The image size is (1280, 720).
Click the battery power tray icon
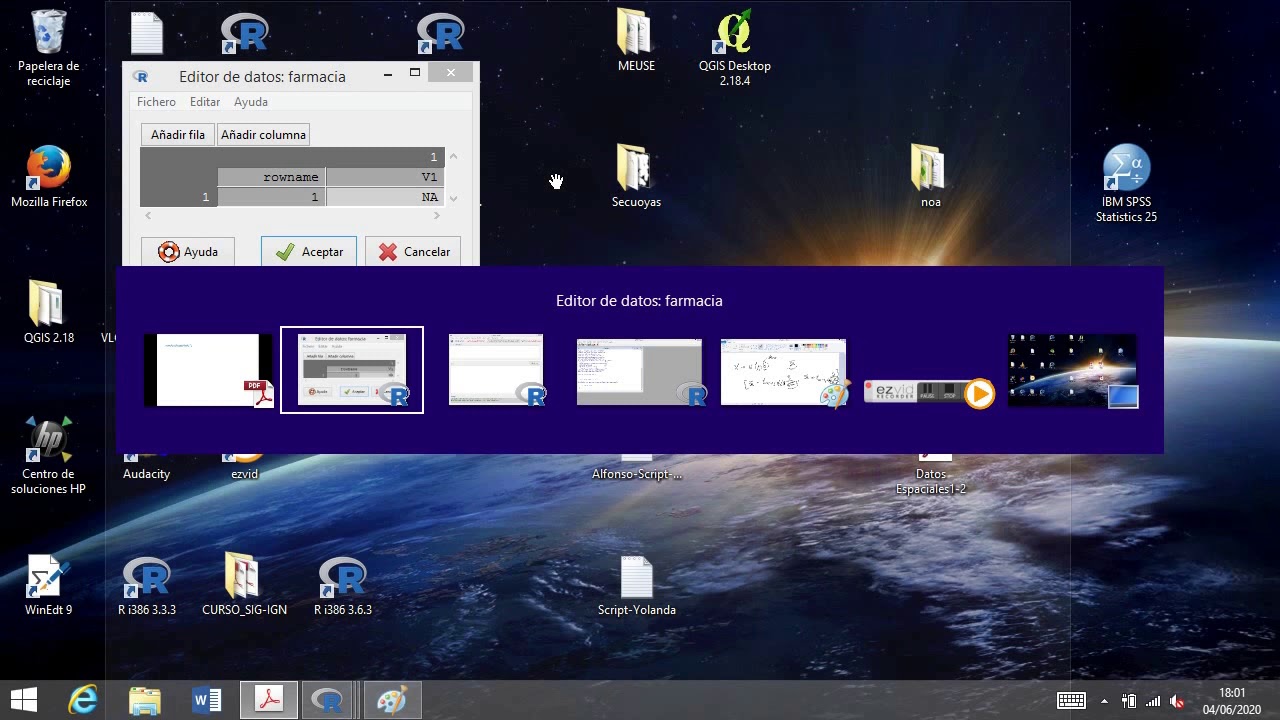tap(1129, 701)
